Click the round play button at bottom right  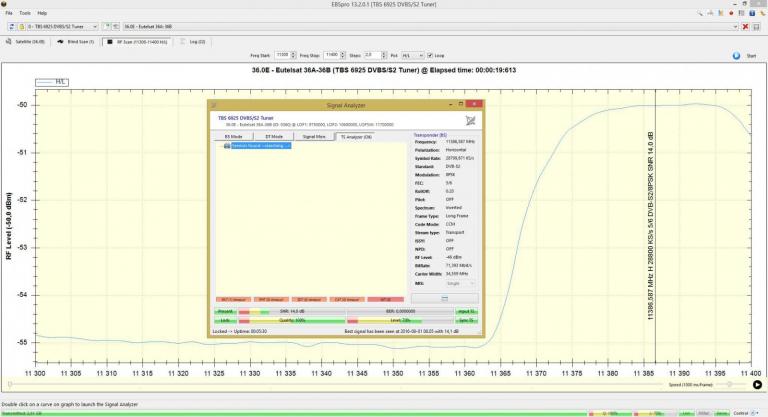tap(757, 384)
